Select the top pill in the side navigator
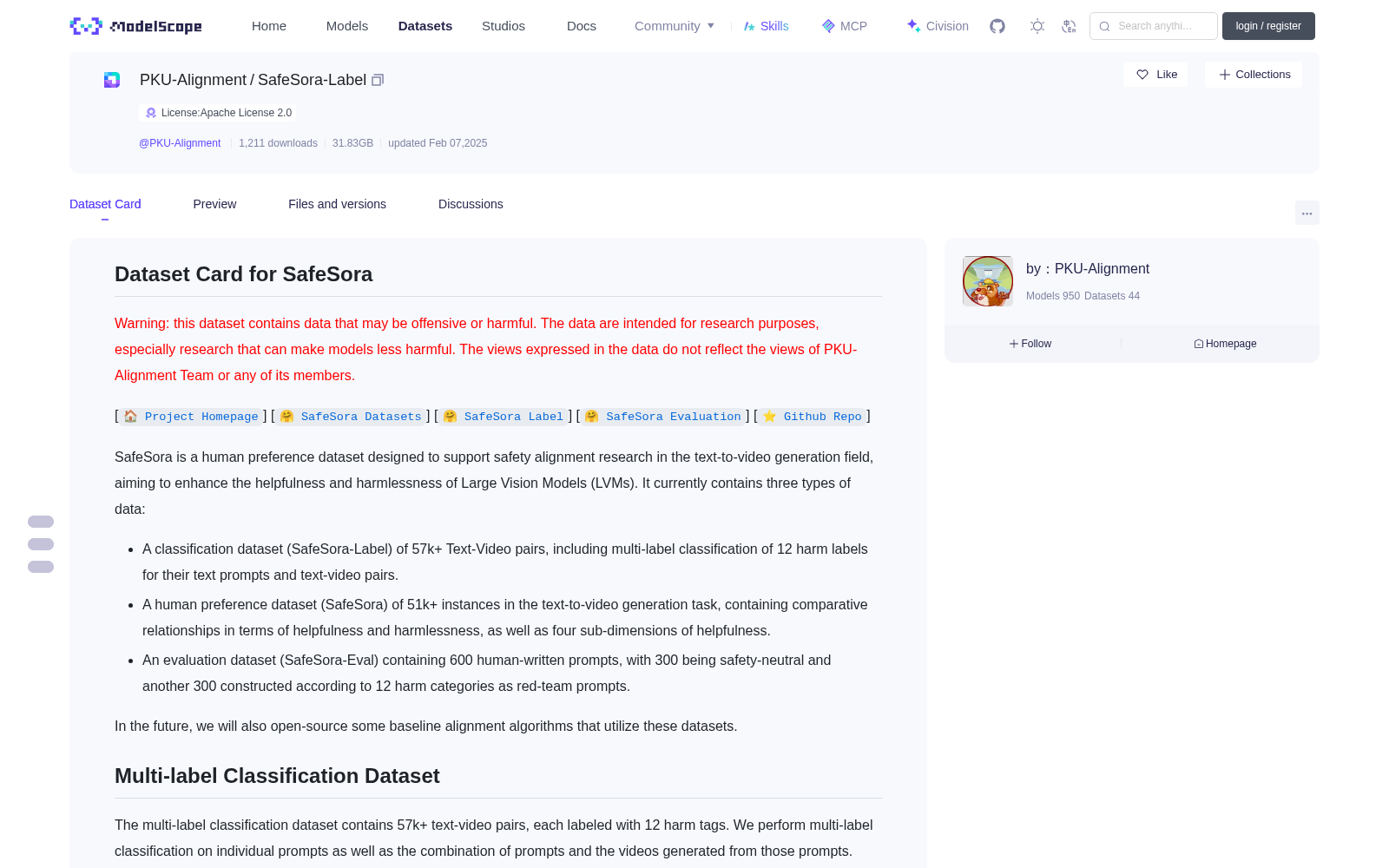The image size is (1389, 868). [41, 522]
